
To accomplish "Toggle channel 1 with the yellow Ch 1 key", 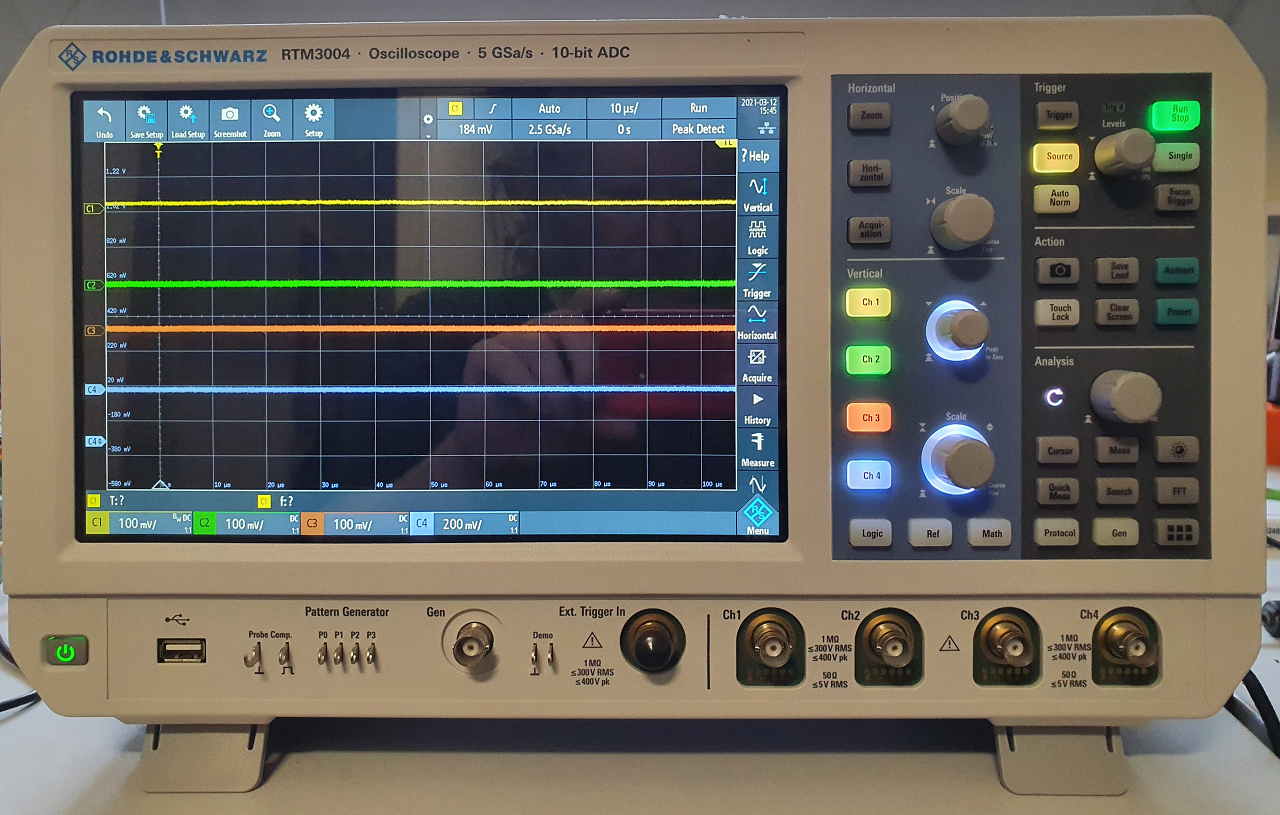I will tap(870, 302).
